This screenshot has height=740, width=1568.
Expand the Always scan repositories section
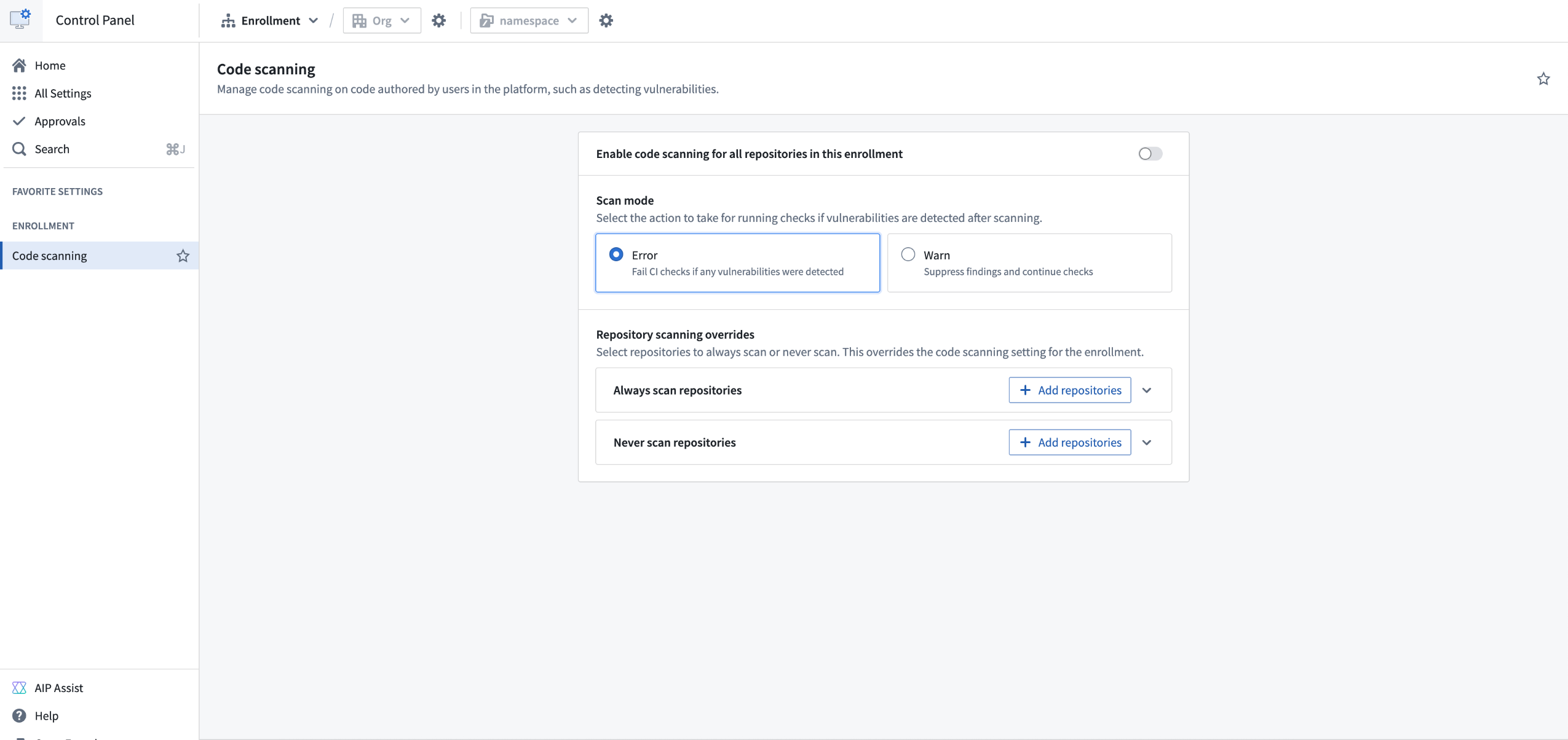click(x=1147, y=390)
